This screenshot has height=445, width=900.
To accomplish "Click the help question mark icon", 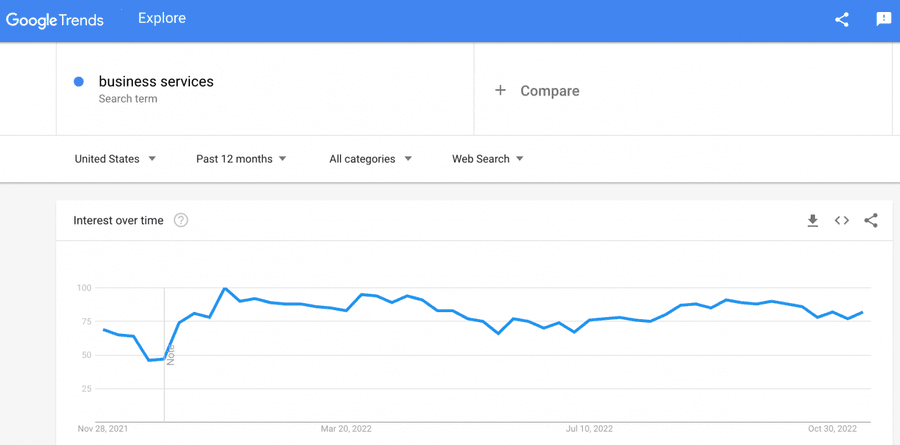I will tap(181, 220).
